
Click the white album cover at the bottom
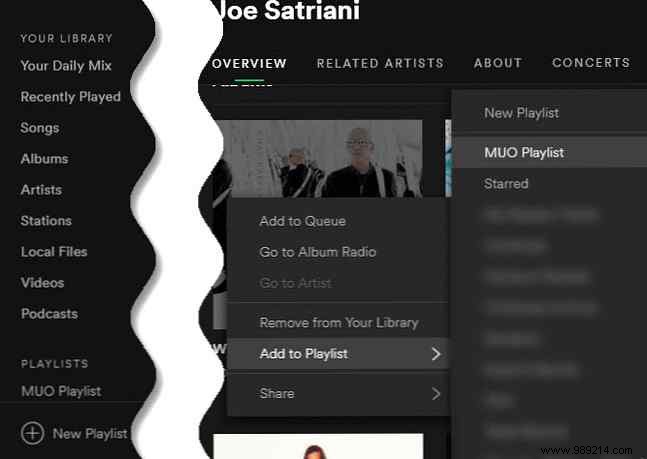click(x=318, y=446)
